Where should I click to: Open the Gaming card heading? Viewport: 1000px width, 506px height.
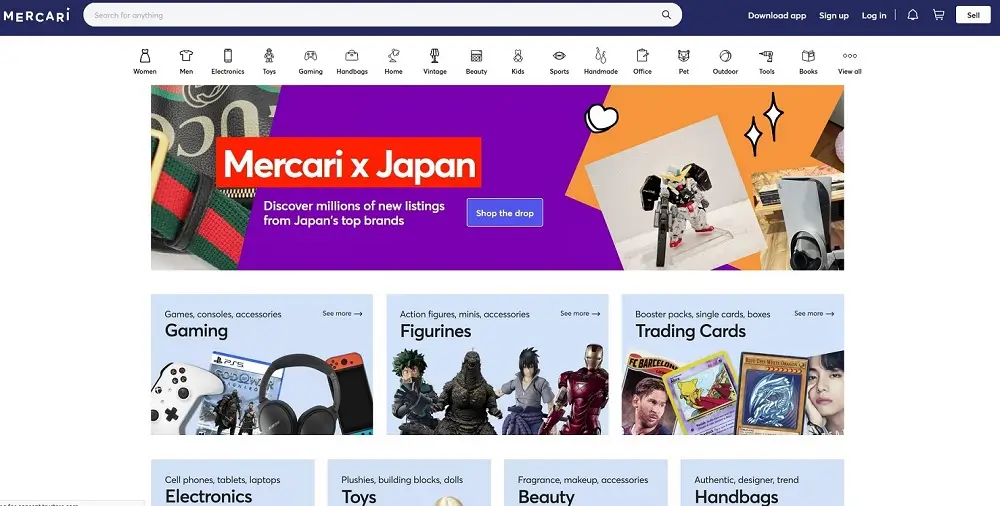click(196, 331)
